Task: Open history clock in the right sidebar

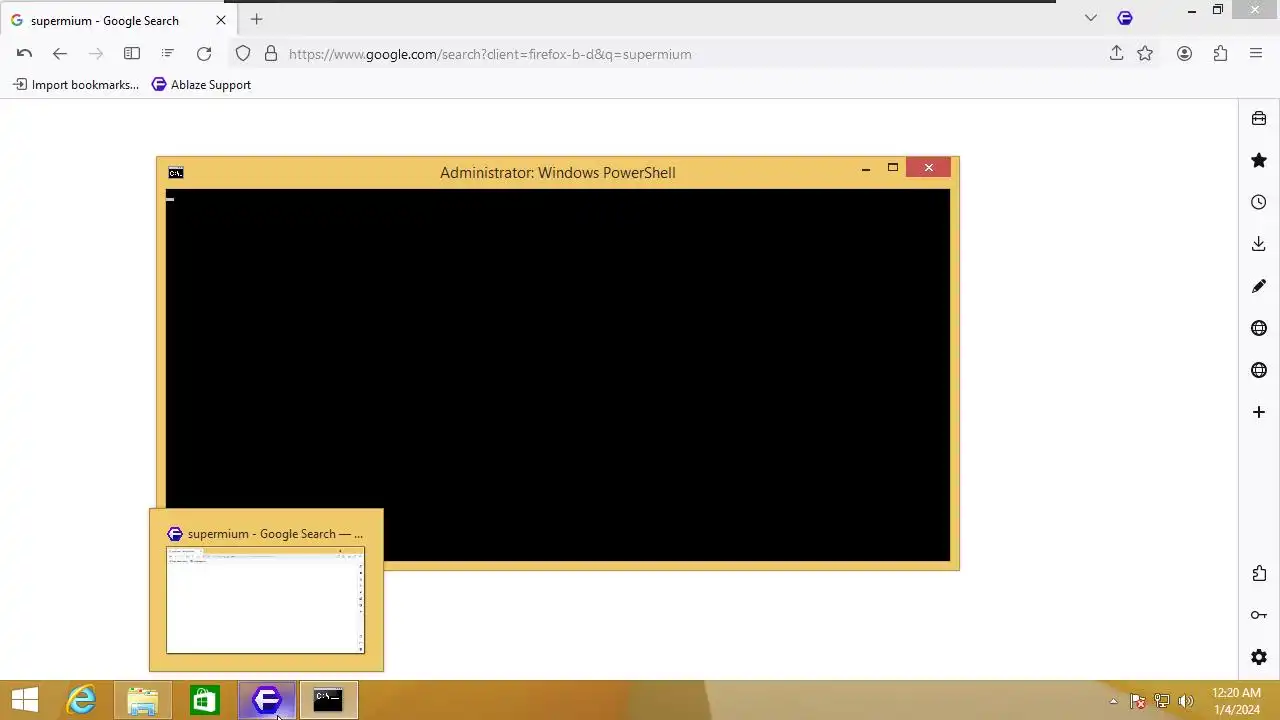Action: point(1259,202)
